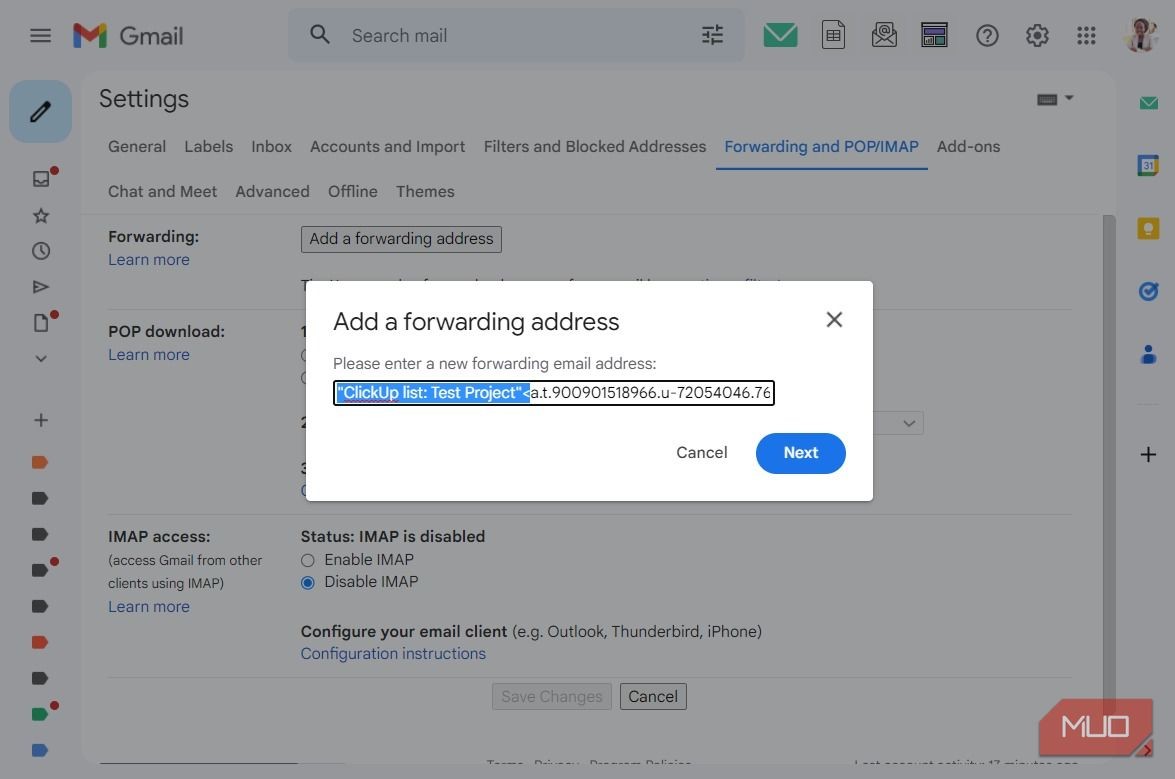Open Drafts page icon in sidebar
The width and height of the screenshot is (1175, 779).
tap(41, 323)
